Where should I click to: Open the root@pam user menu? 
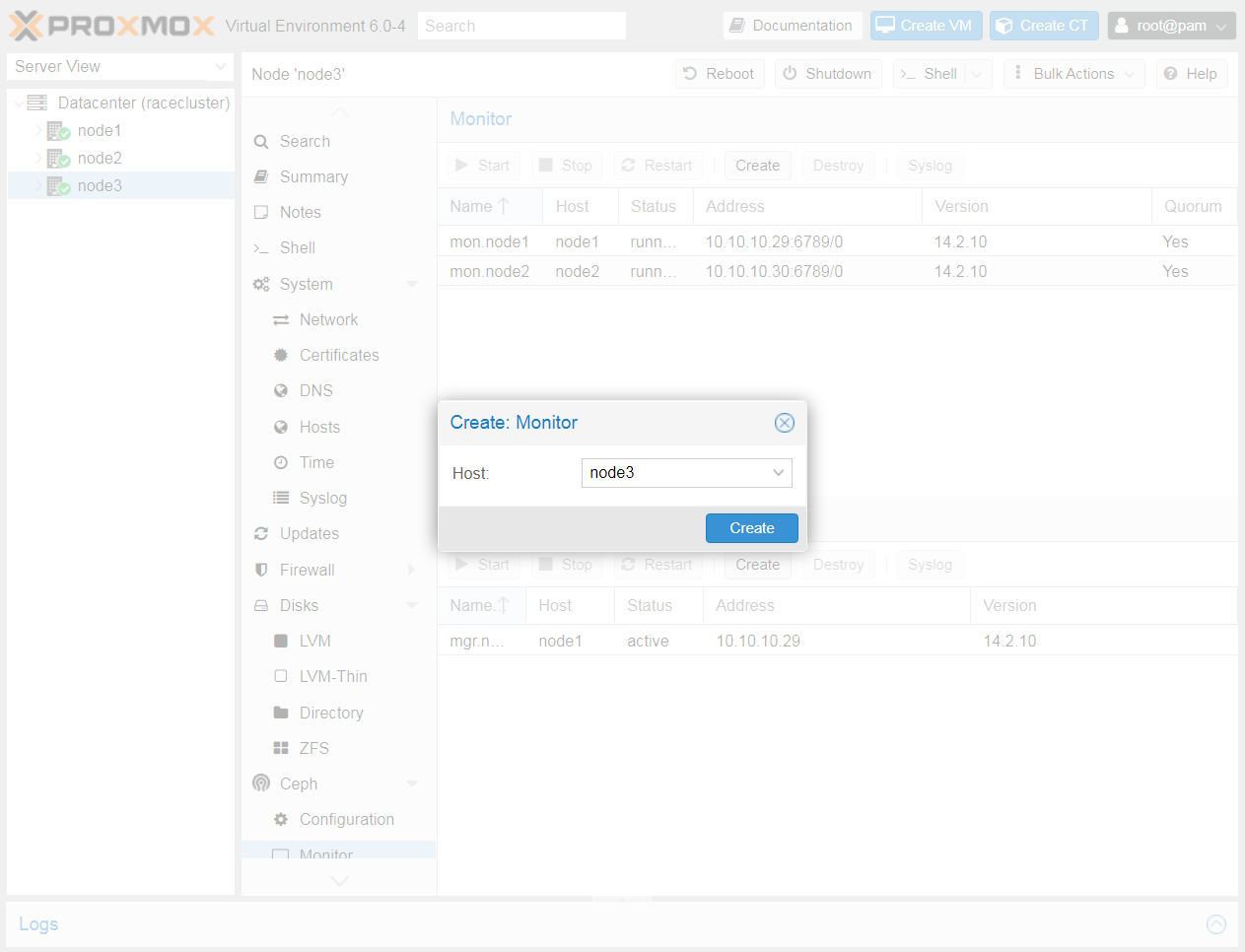1171,26
